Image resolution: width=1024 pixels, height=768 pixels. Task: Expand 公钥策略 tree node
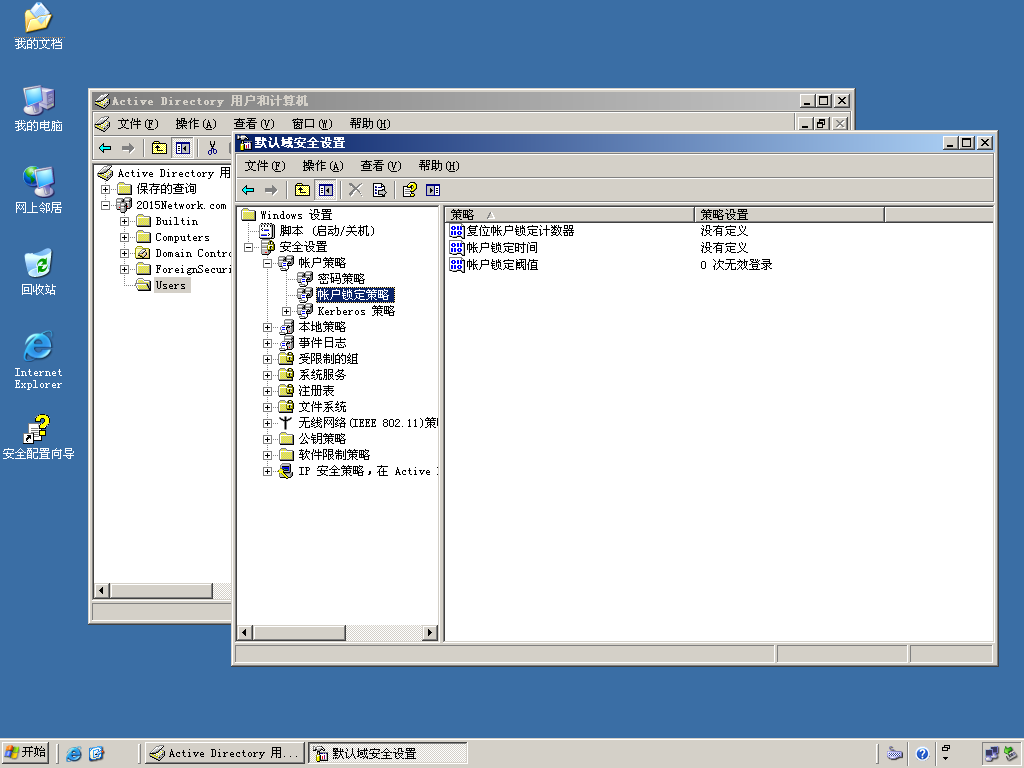click(x=267, y=440)
